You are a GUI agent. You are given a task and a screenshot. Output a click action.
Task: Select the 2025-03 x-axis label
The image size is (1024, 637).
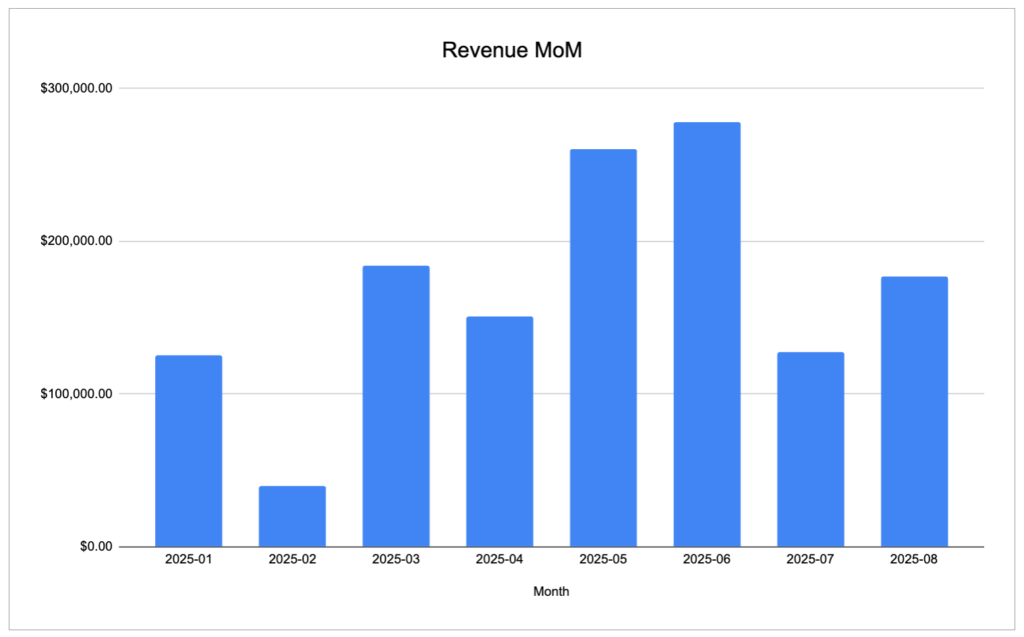point(396,560)
